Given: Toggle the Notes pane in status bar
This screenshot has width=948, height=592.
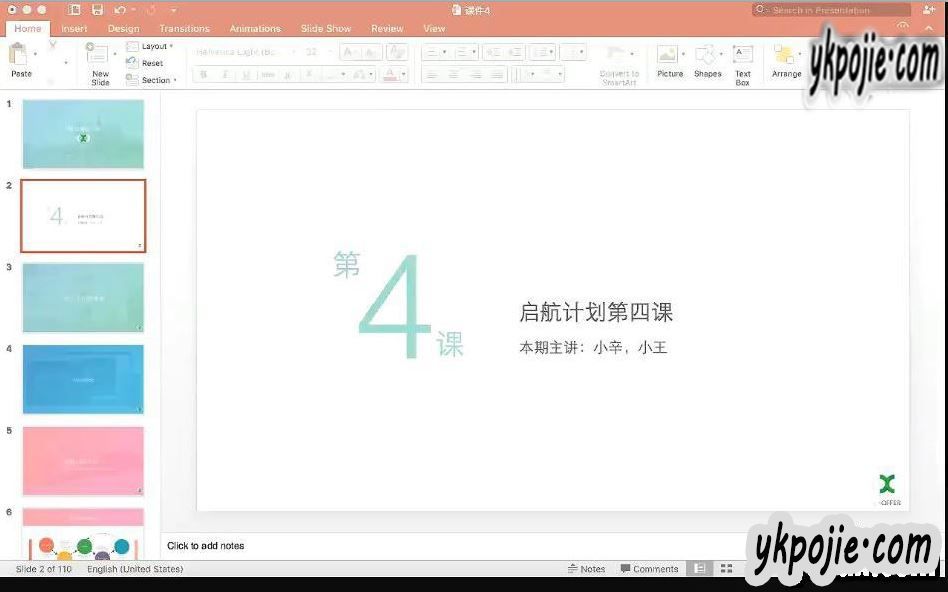Looking at the screenshot, I should (586, 569).
